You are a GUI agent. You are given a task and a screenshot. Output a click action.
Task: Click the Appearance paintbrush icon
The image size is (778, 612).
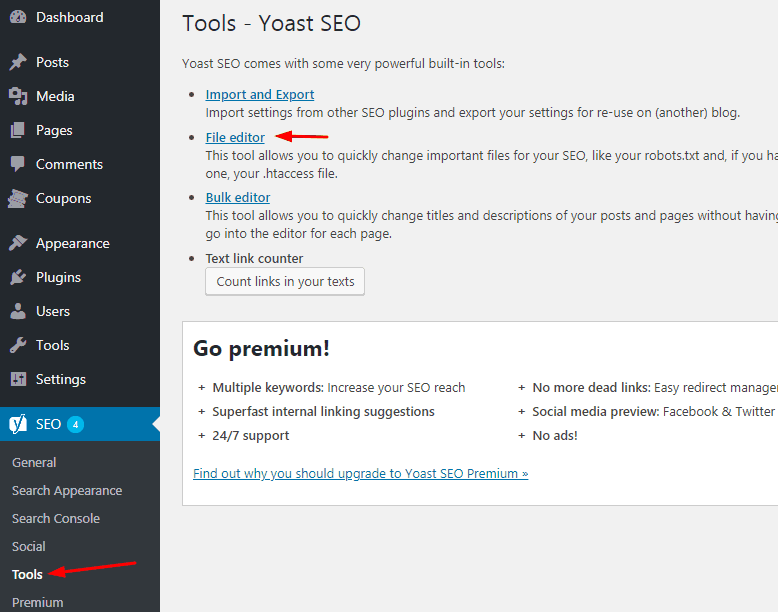(x=18, y=243)
